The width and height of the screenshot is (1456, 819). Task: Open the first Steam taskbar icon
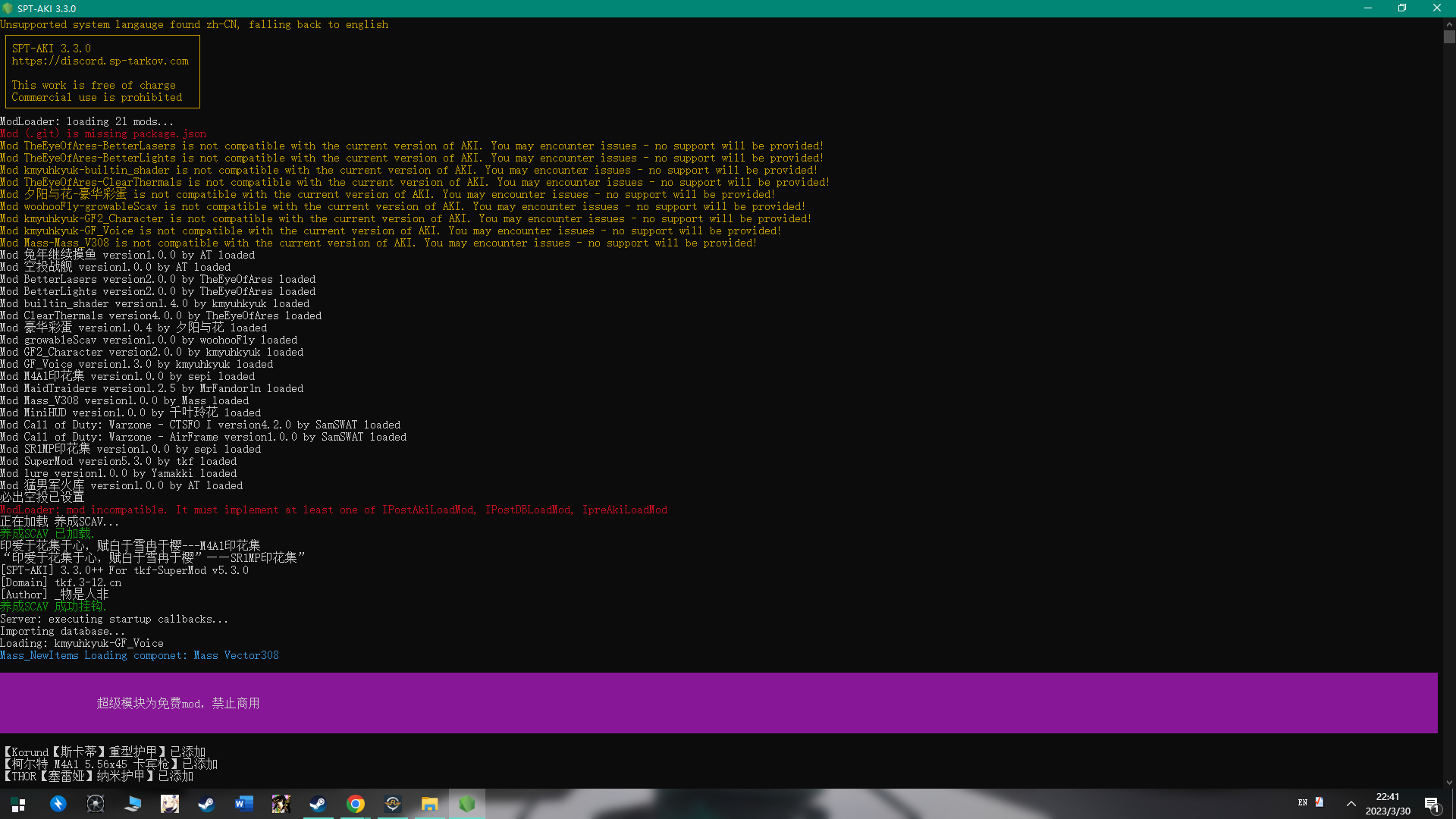coord(206,804)
